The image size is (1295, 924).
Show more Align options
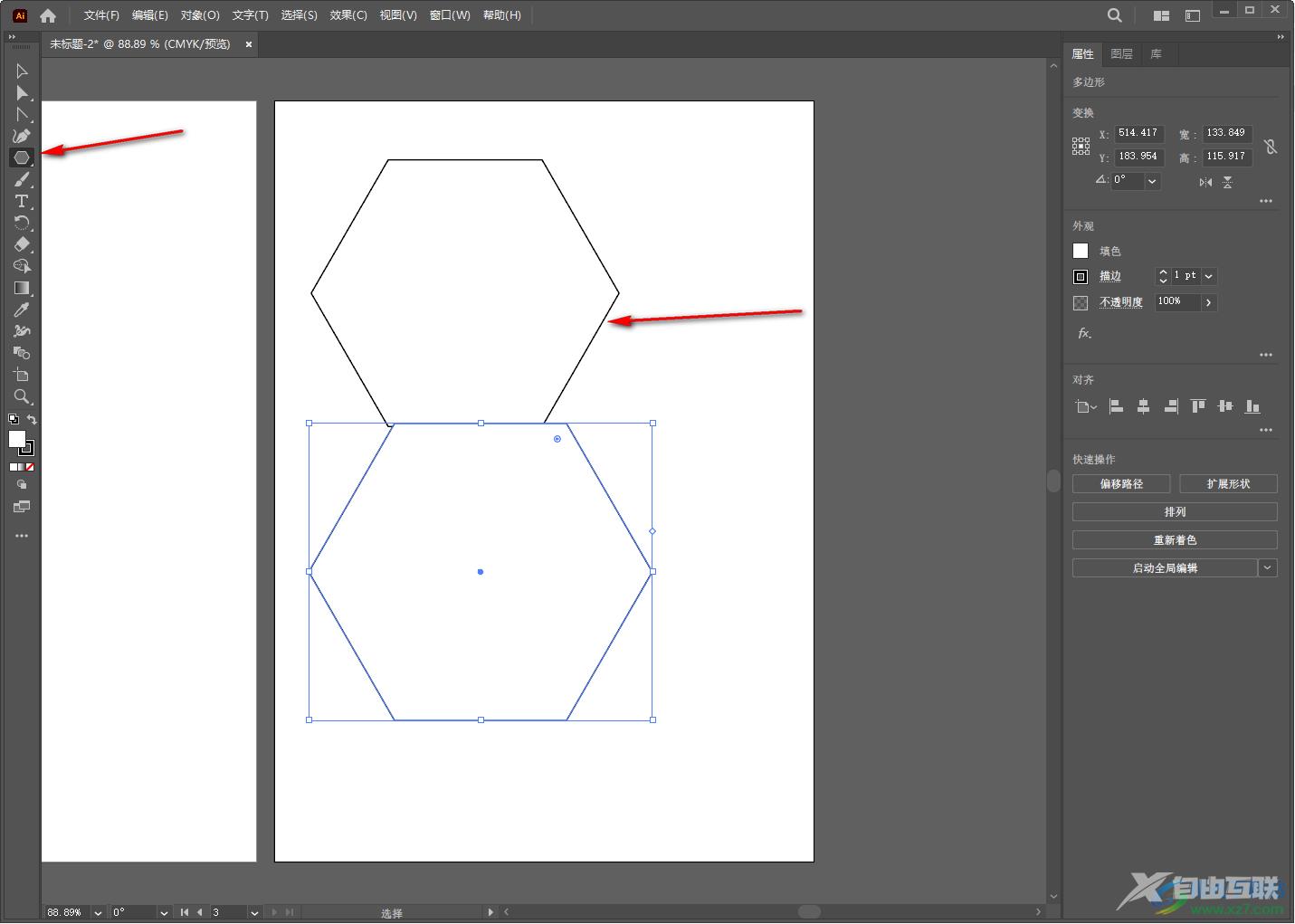[x=1266, y=430]
